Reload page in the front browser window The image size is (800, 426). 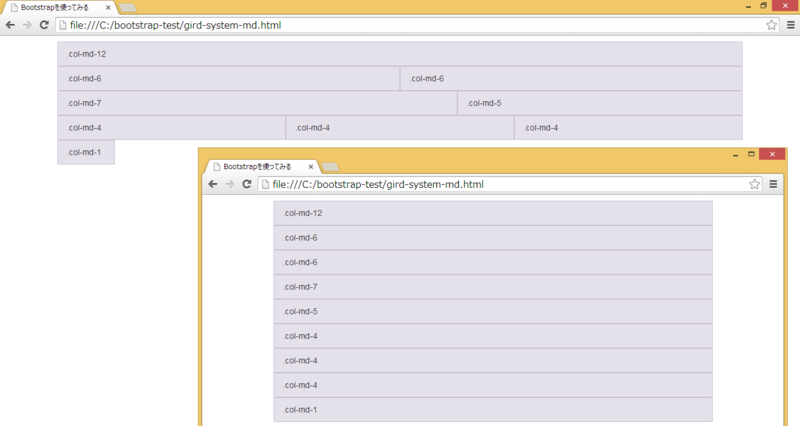click(x=247, y=184)
